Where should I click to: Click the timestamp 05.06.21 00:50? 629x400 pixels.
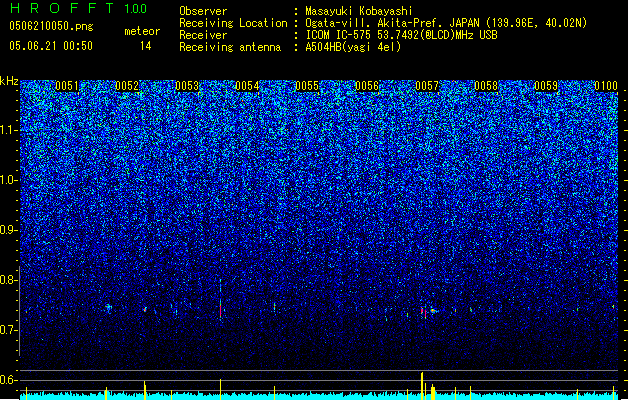(x=51, y=46)
